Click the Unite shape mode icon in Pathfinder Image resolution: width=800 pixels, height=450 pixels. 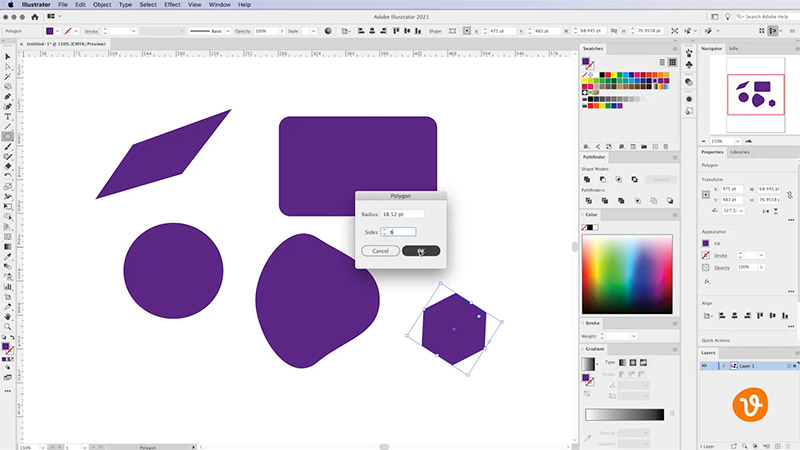[587, 180]
